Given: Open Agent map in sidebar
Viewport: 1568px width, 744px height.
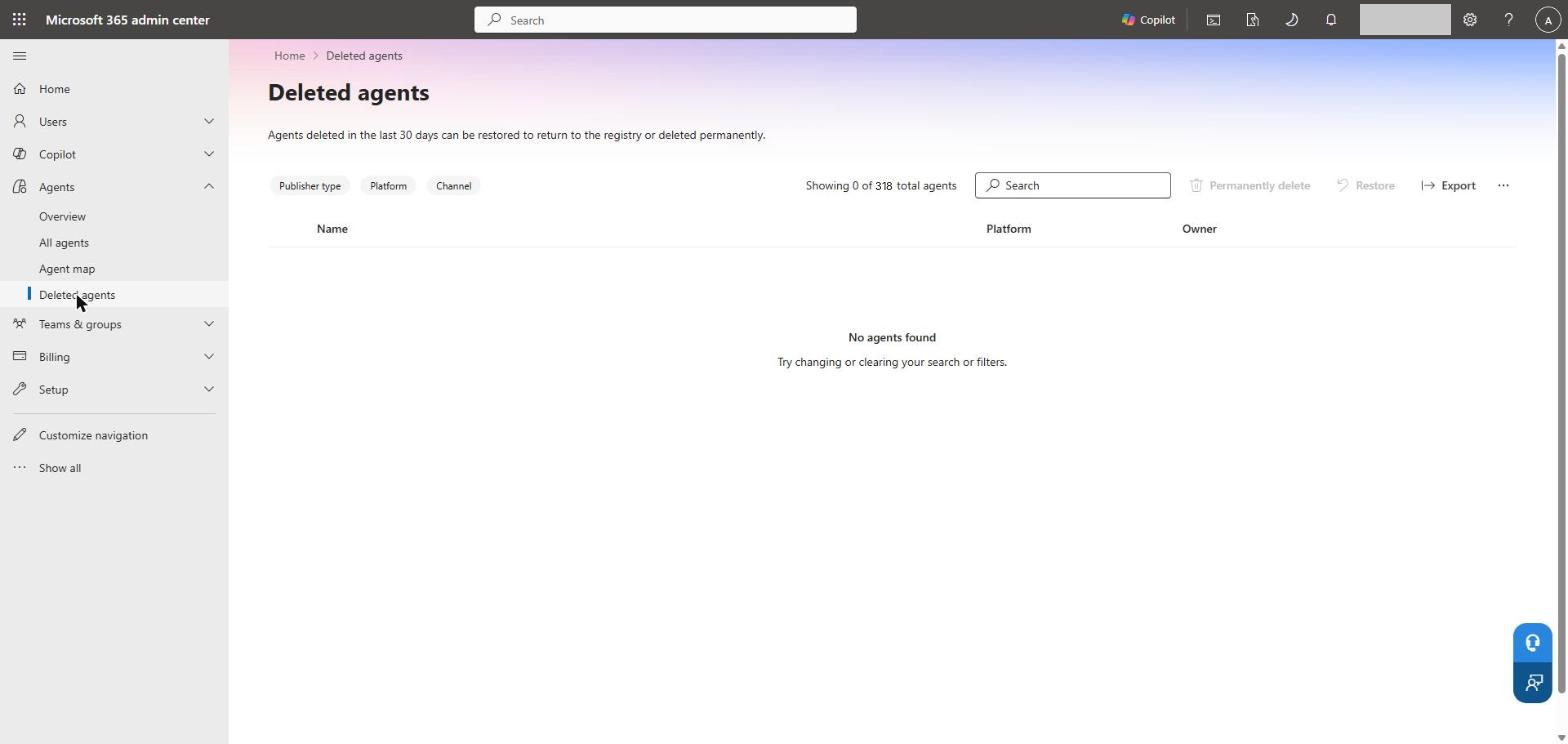Looking at the screenshot, I should pos(67,269).
